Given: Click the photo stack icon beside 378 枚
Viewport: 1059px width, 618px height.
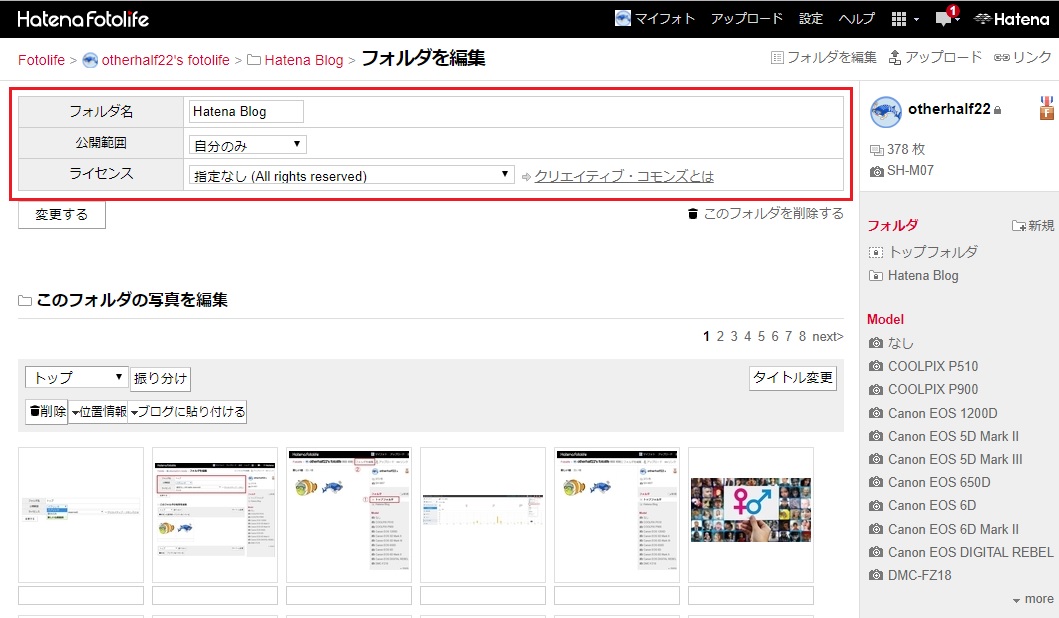Looking at the screenshot, I should tap(877, 150).
